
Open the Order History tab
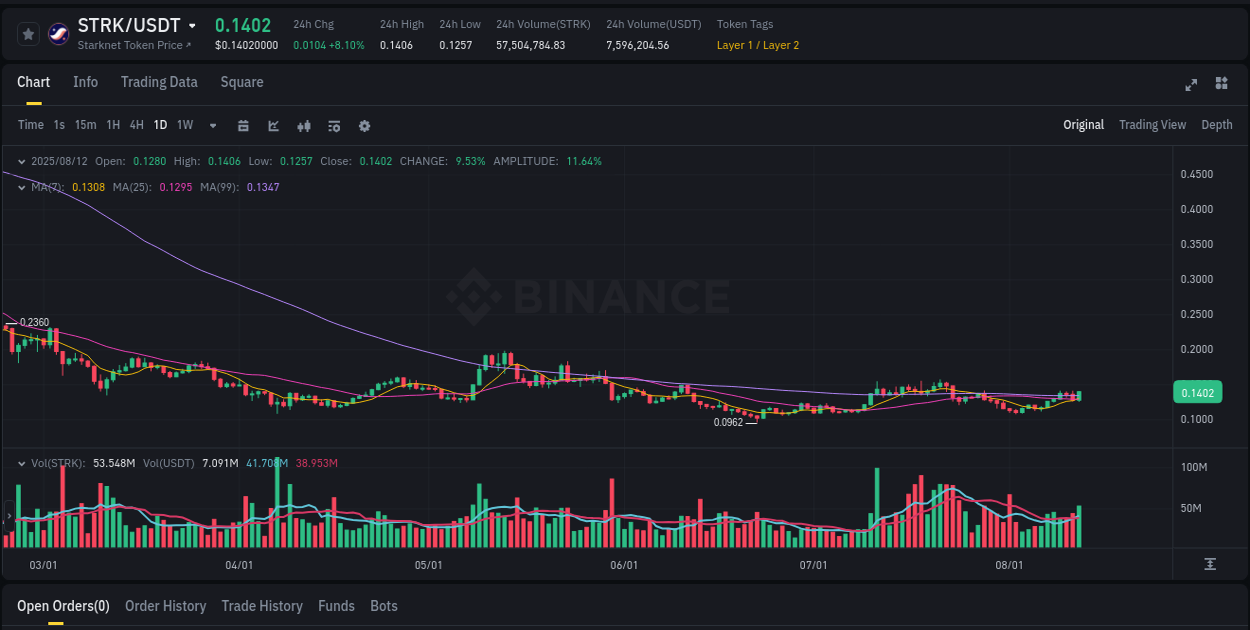[165, 605]
